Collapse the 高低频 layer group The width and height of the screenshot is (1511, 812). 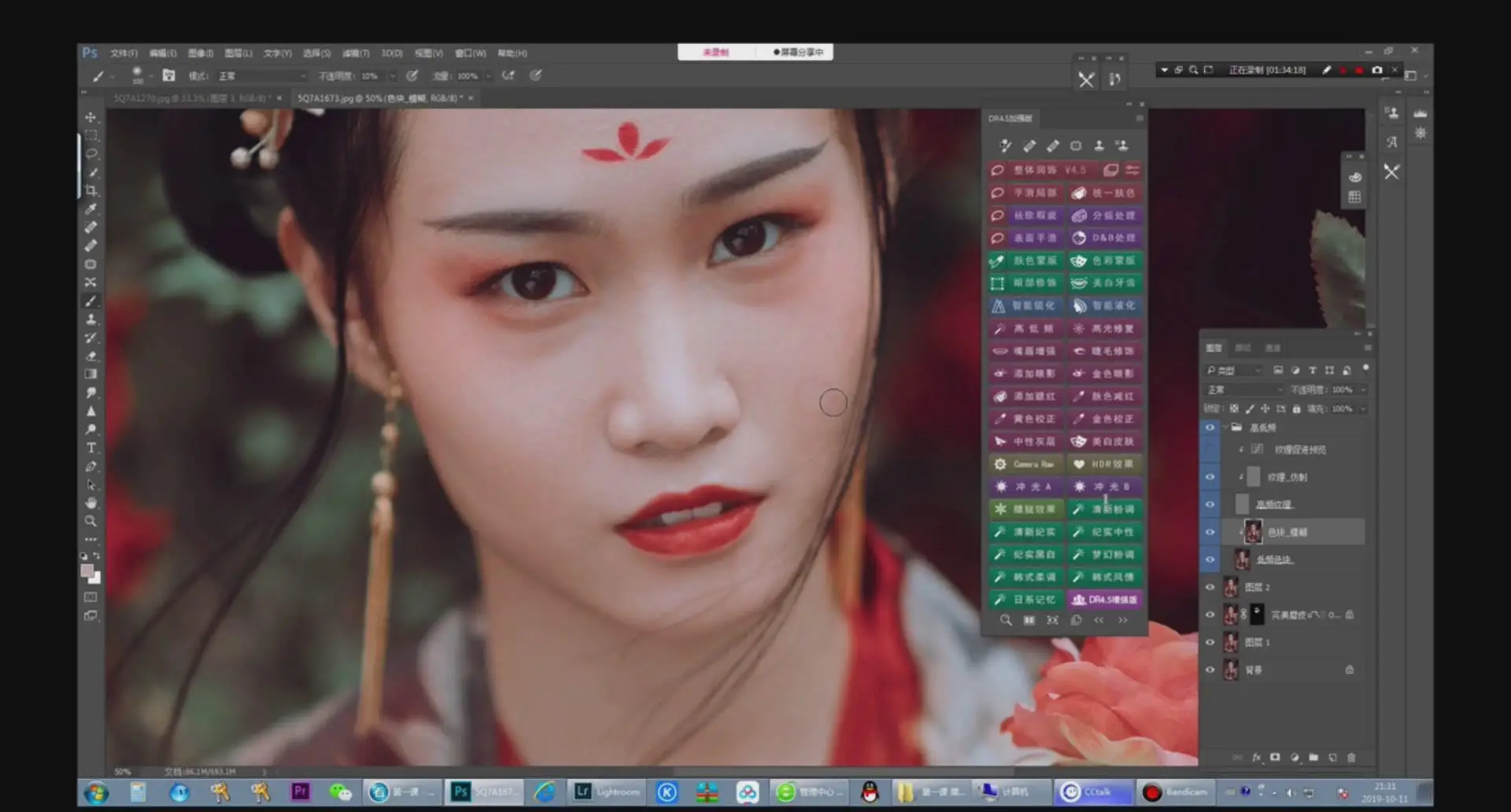pyautogui.click(x=1226, y=427)
